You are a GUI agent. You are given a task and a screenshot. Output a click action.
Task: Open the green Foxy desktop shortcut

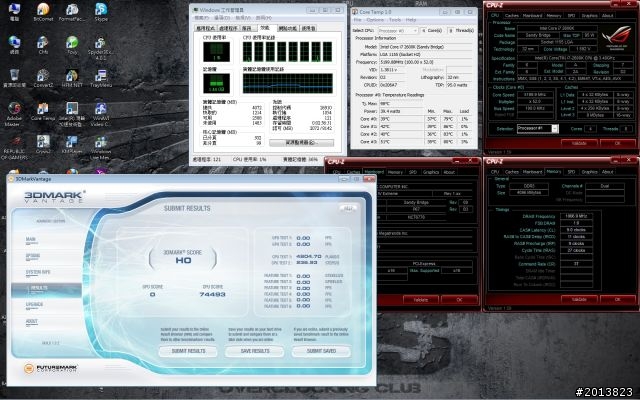[x=72, y=45]
